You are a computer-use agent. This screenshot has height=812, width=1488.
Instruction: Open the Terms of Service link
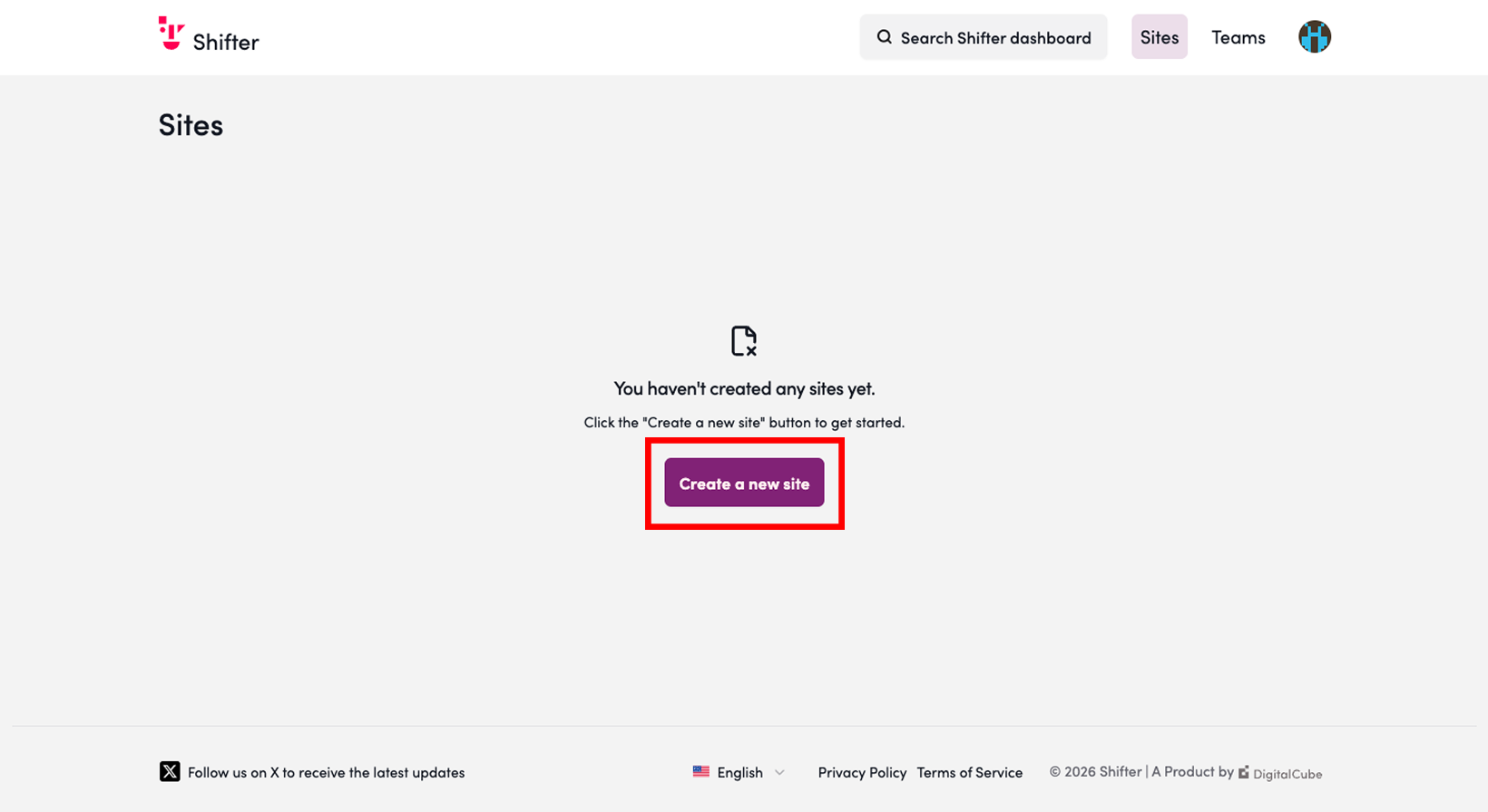click(969, 772)
